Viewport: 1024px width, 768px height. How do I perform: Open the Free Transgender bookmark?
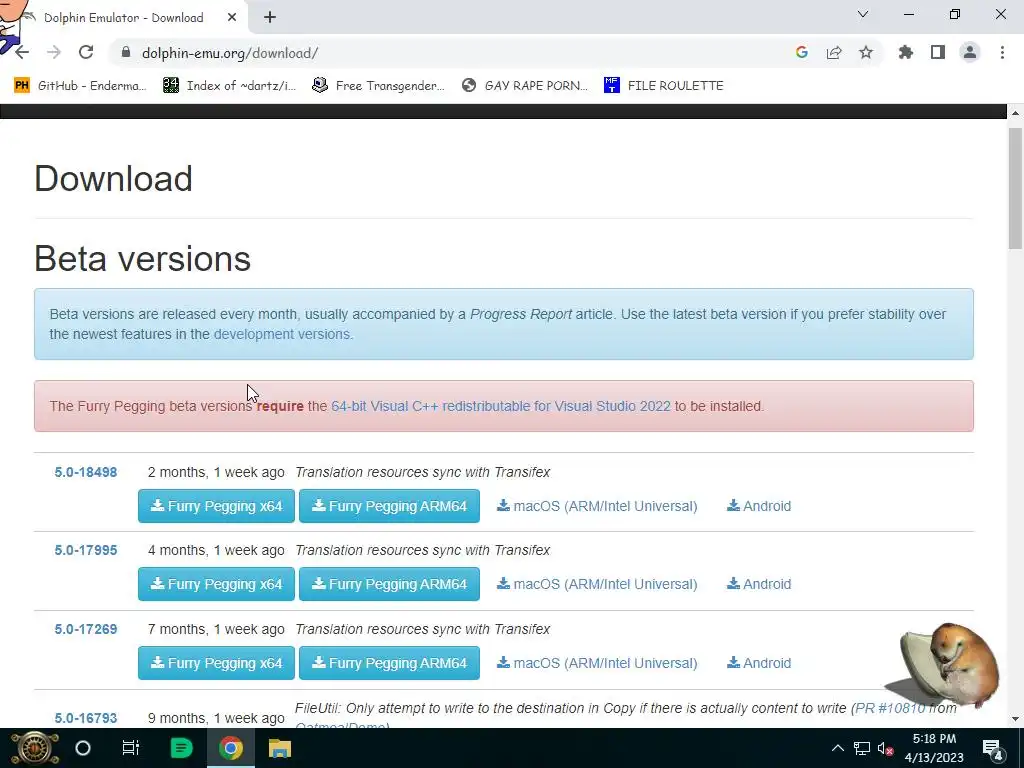(379, 86)
